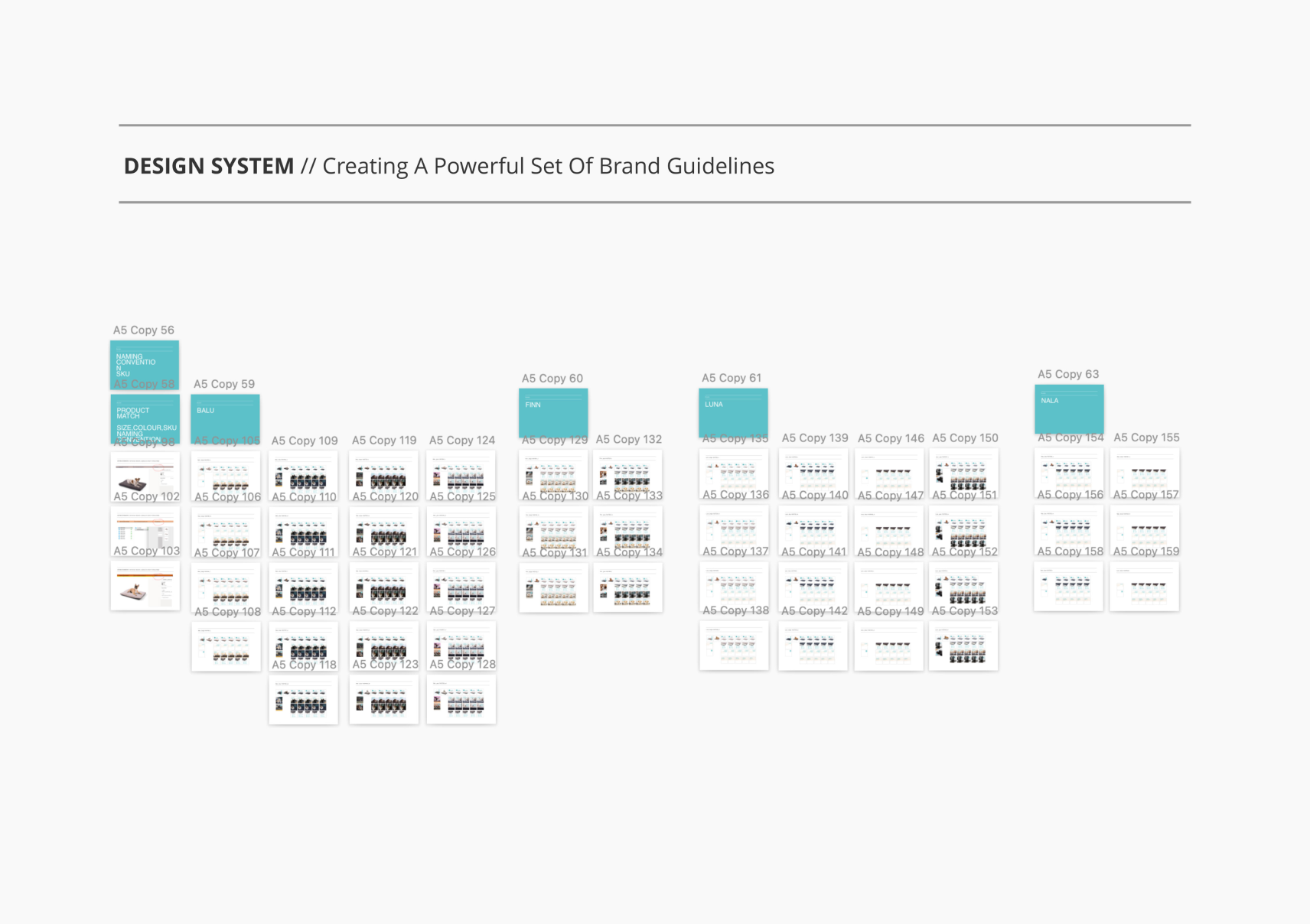Screen dimensions: 1310x924
Task: Click the 'A5 Copy 60' artboard label
Action: pos(552,379)
